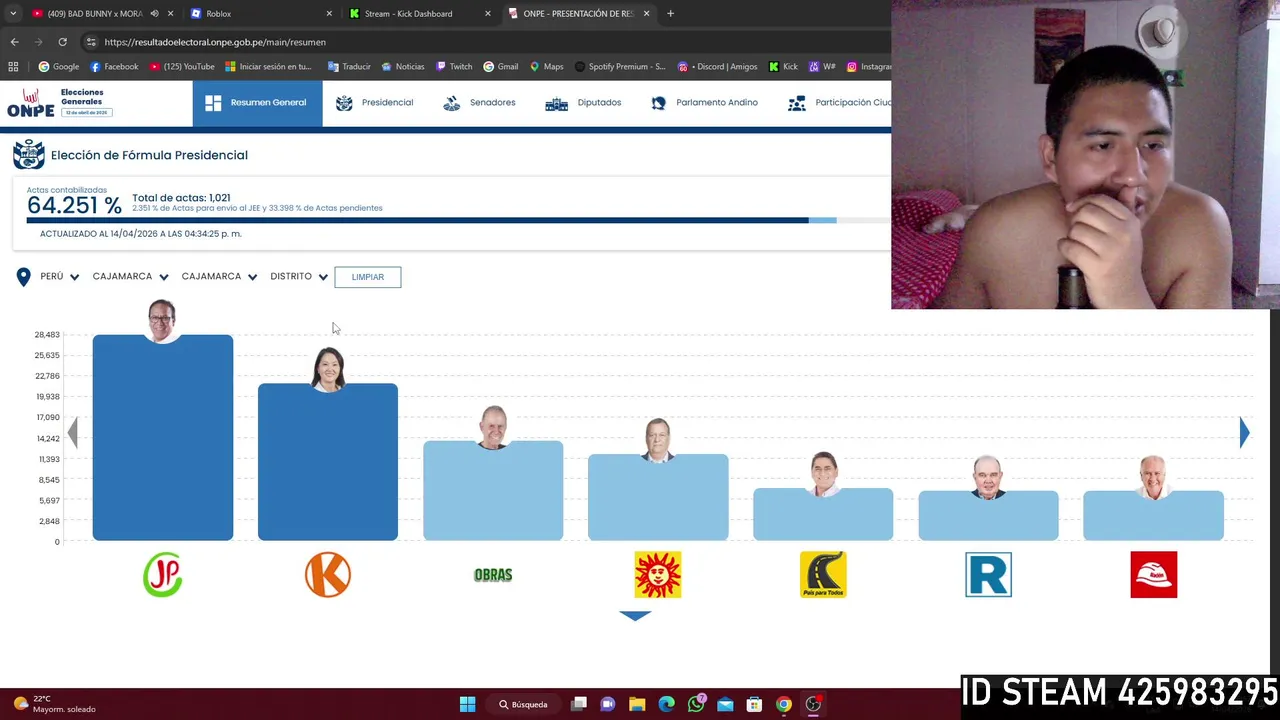Open the Participación Ciudadana tab
This screenshot has width=1280, height=720.
(839, 103)
